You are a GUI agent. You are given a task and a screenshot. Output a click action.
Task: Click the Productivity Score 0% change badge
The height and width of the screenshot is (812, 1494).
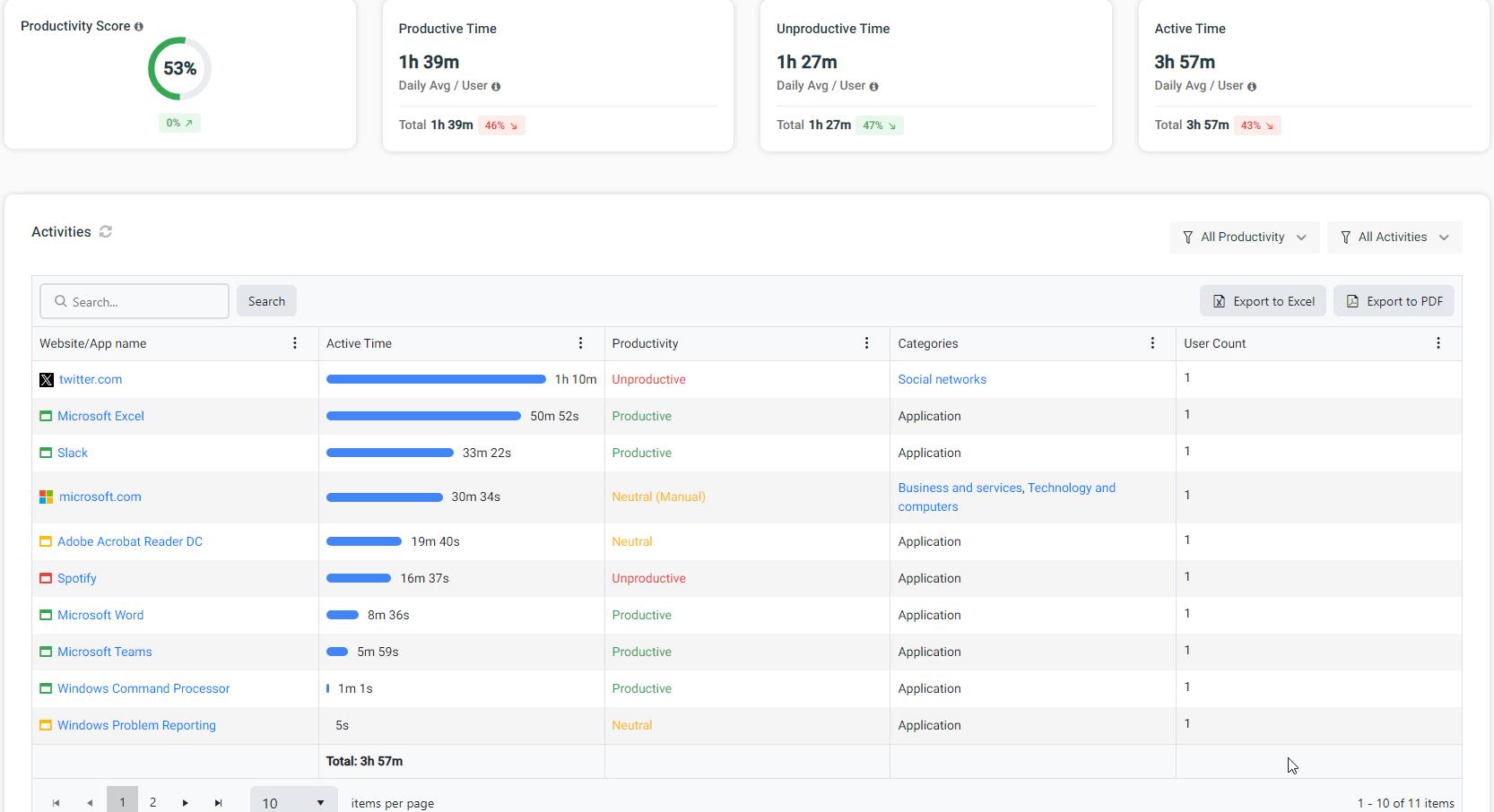[179, 124]
